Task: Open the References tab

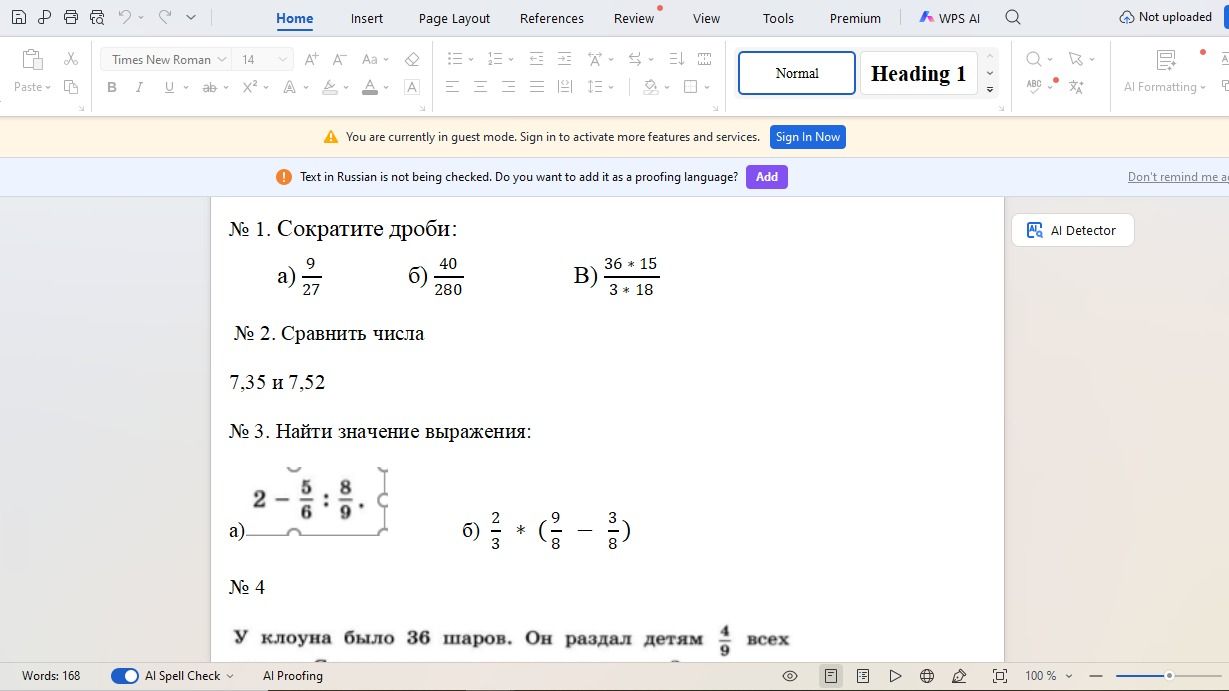Action: click(x=552, y=18)
